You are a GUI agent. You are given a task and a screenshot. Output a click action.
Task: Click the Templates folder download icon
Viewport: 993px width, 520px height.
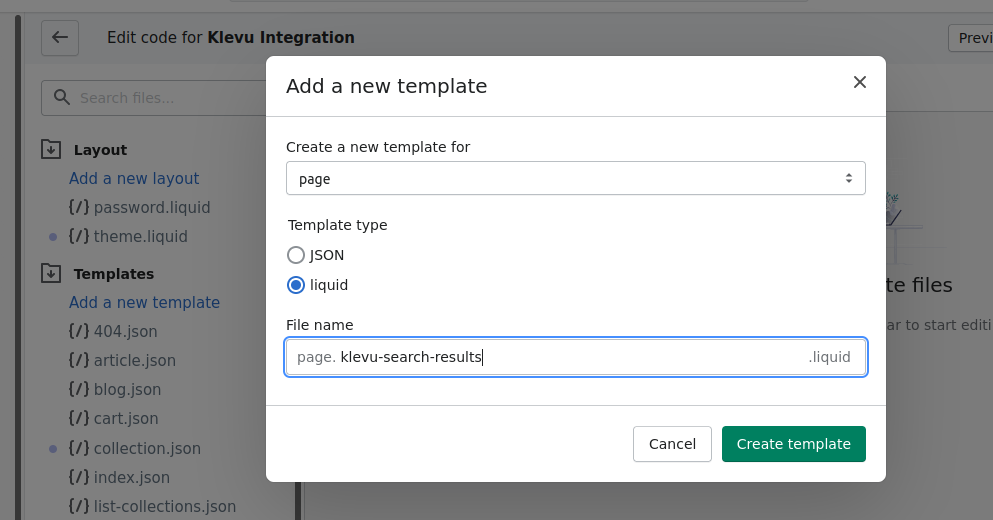click(x=51, y=273)
